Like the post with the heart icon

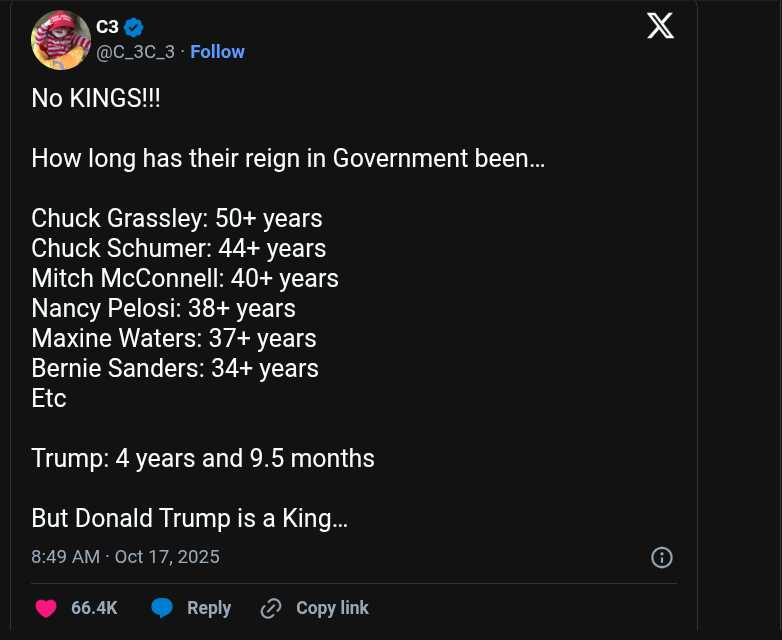(46, 608)
